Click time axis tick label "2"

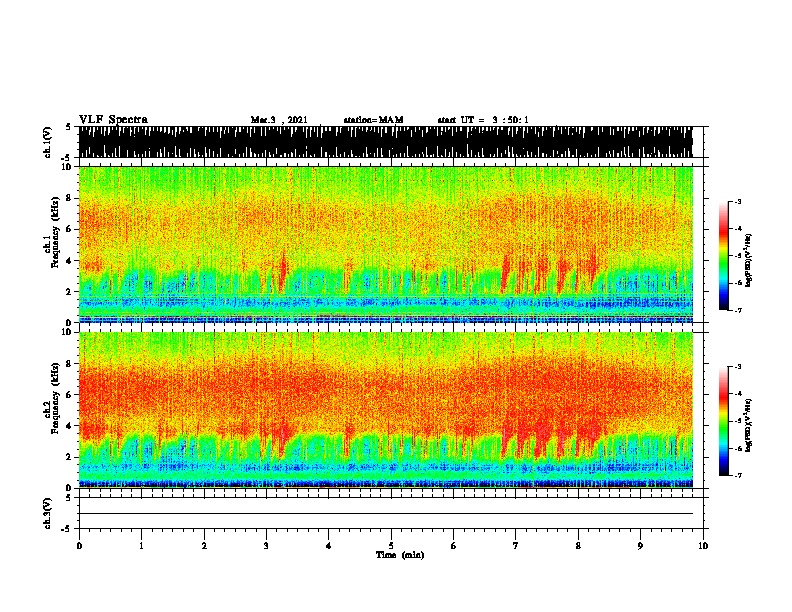tap(204, 546)
